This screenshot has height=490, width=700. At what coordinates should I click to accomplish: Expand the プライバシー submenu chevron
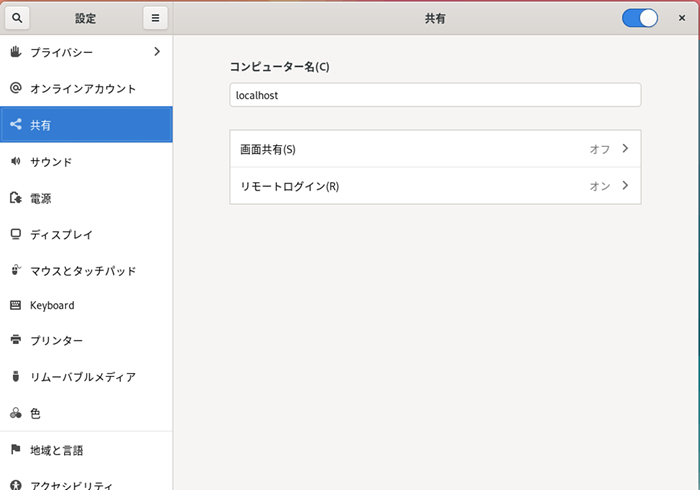pos(157,51)
